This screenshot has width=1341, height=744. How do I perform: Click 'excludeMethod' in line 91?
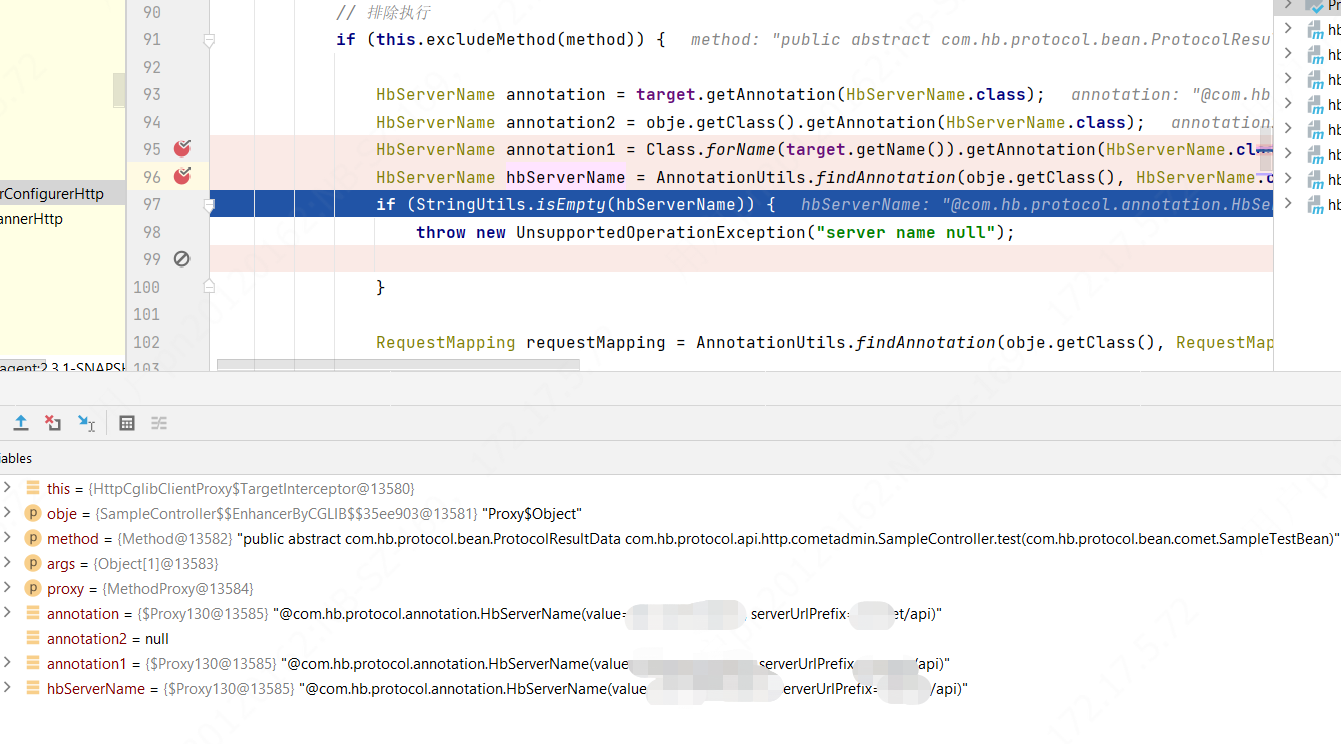[x=491, y=40]
